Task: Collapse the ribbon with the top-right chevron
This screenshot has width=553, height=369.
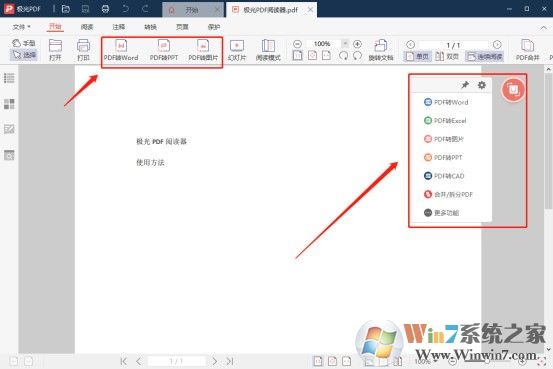Action: [x=543, y=28]
